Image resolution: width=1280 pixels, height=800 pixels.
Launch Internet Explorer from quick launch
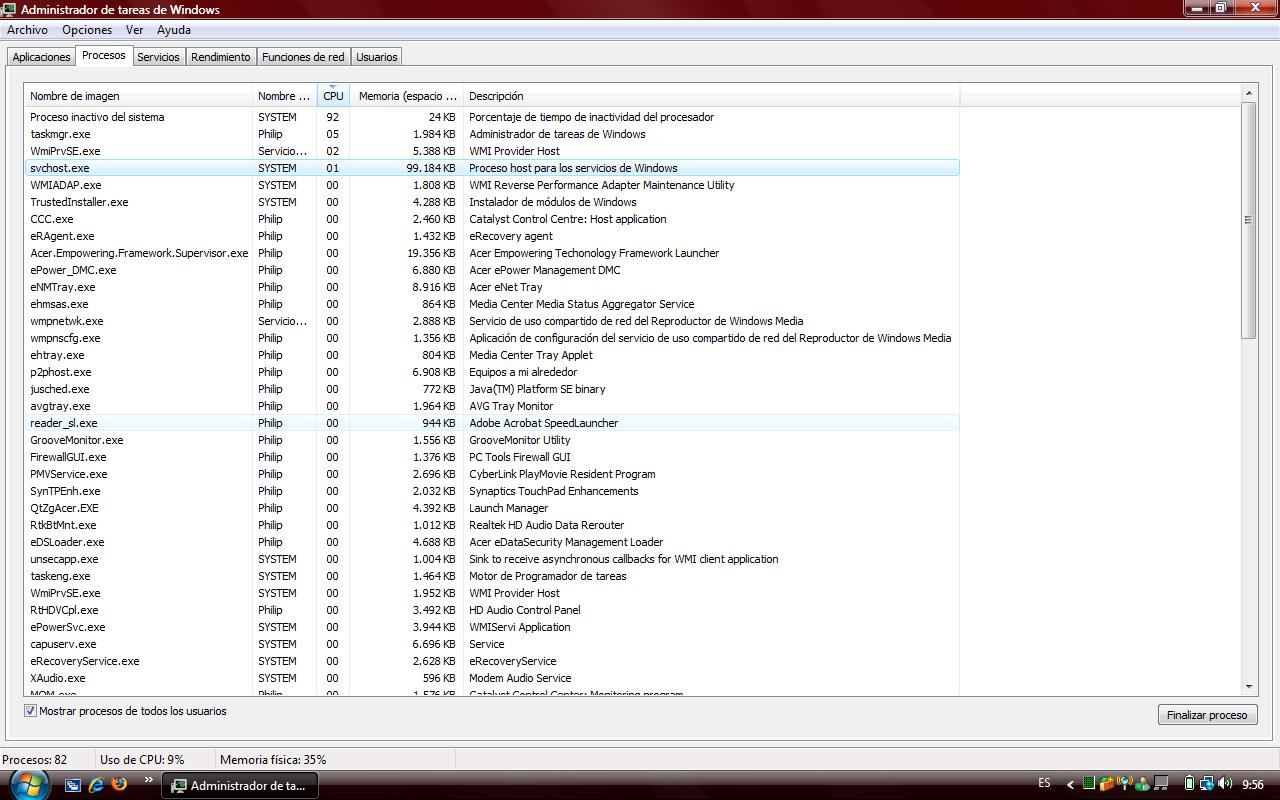click(x=96, y=785)
